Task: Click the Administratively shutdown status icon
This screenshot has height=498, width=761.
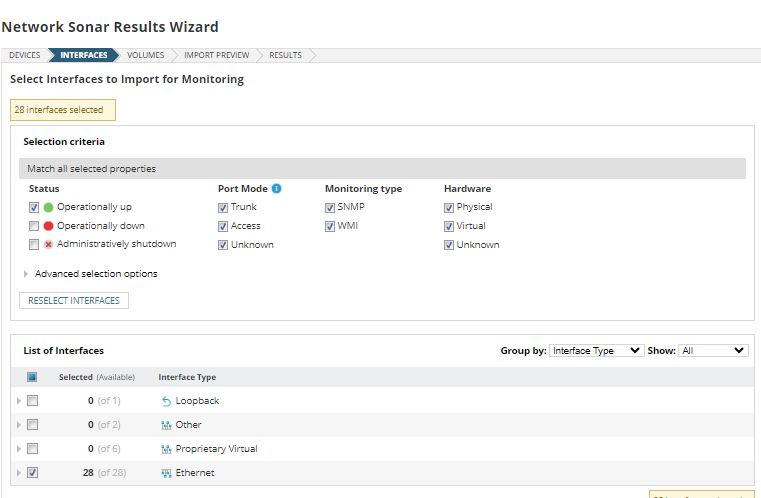Action: (48, 244)
